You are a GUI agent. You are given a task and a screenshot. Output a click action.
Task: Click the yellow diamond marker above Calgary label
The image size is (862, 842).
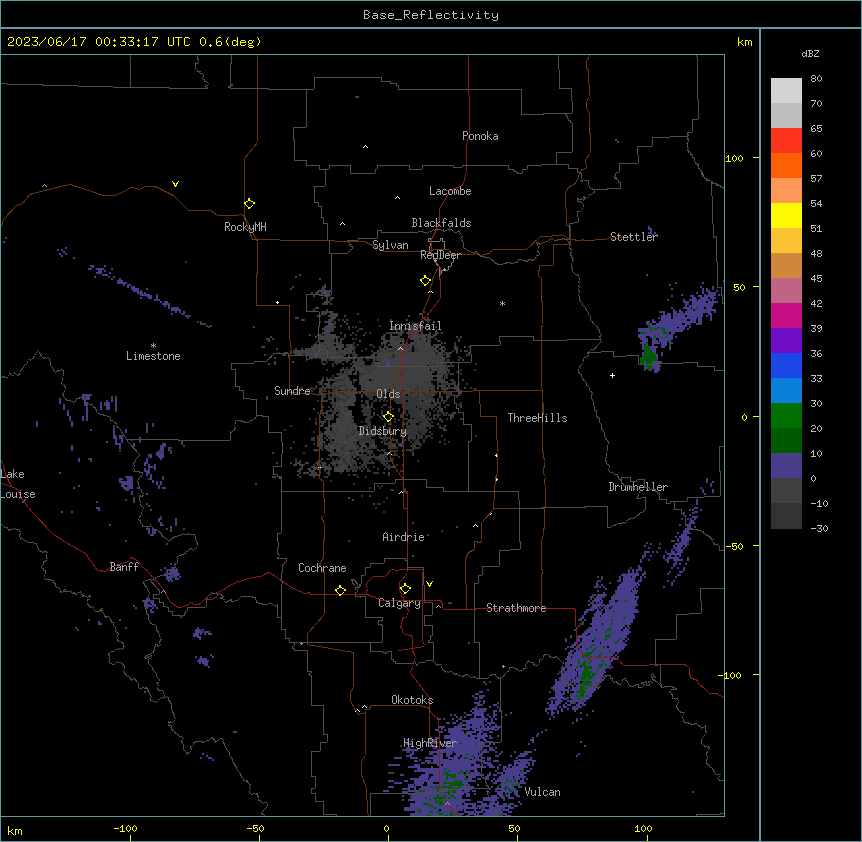[405, 589]
